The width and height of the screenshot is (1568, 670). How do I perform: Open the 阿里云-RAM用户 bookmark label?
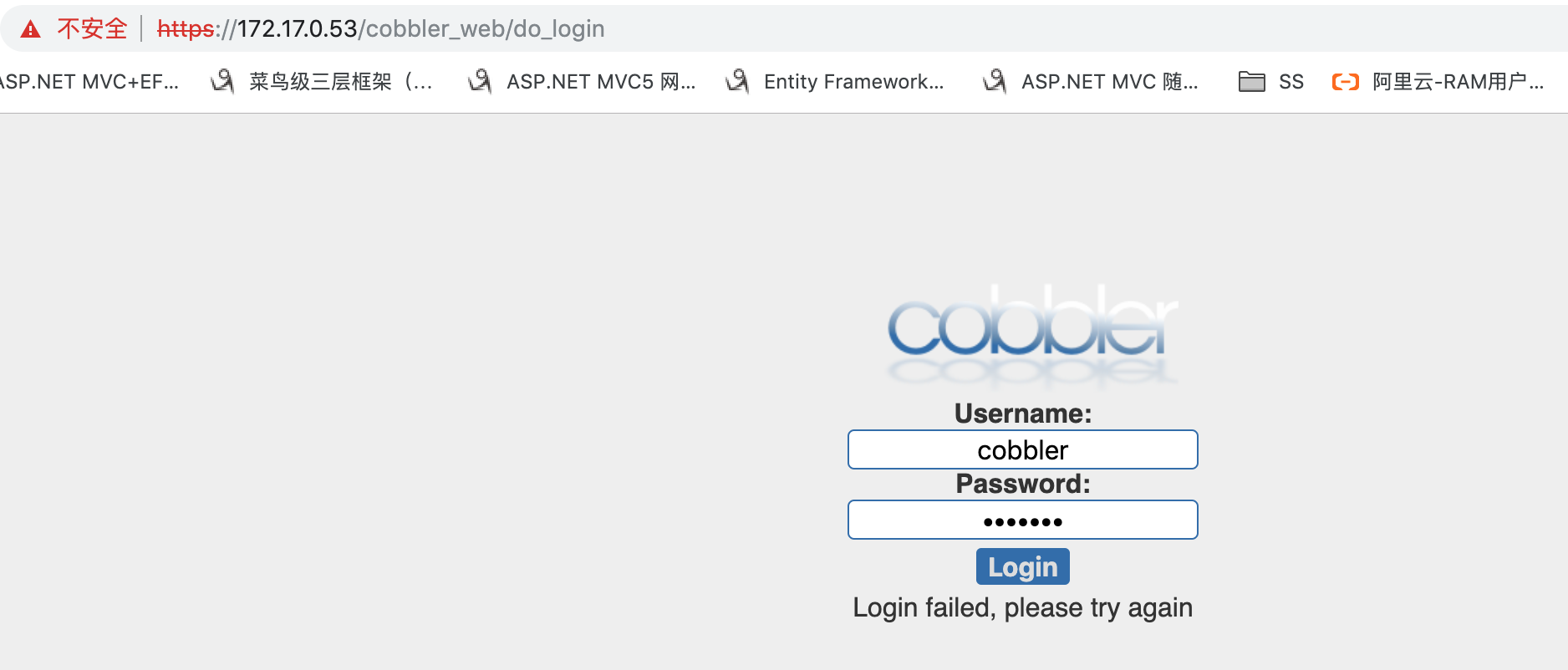pos(1458,82)
